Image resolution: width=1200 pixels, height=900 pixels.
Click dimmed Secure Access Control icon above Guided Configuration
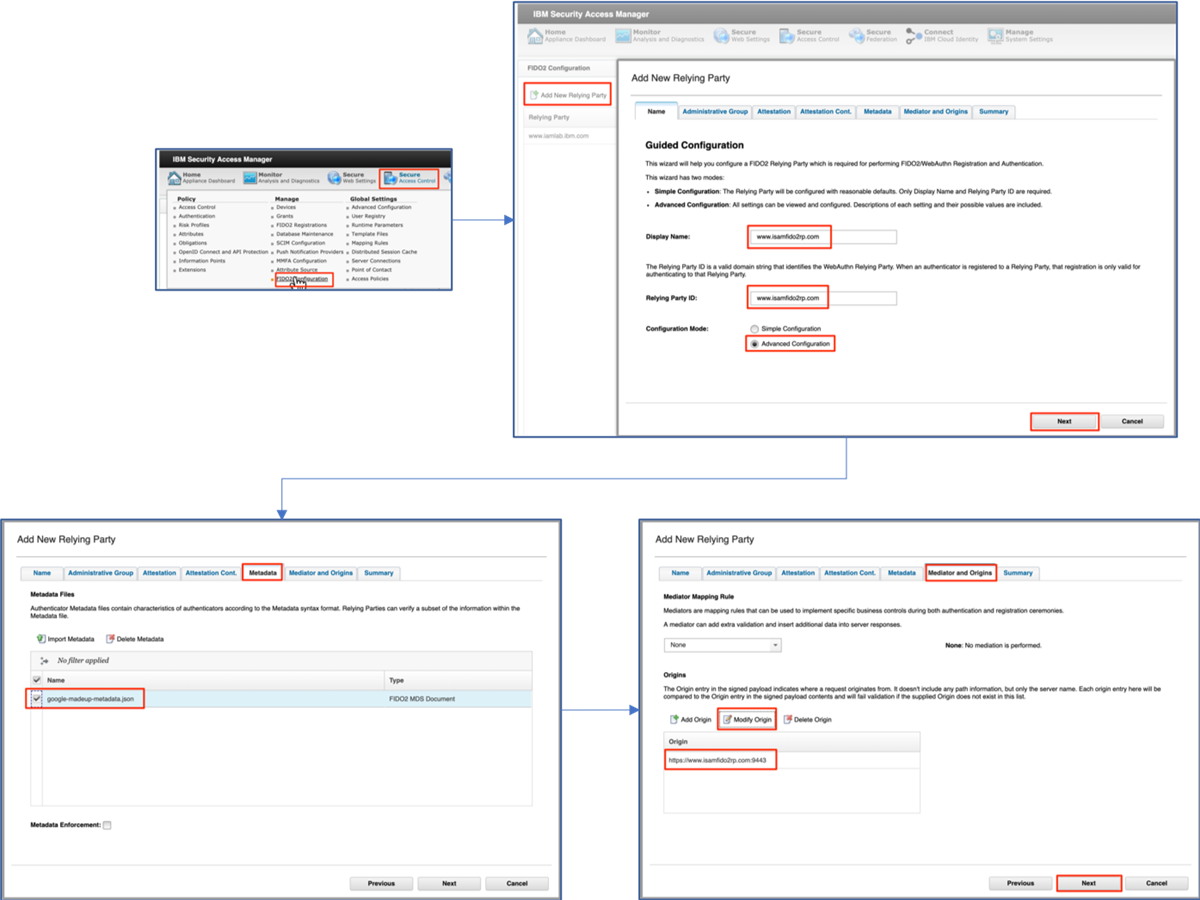[787, 35]
